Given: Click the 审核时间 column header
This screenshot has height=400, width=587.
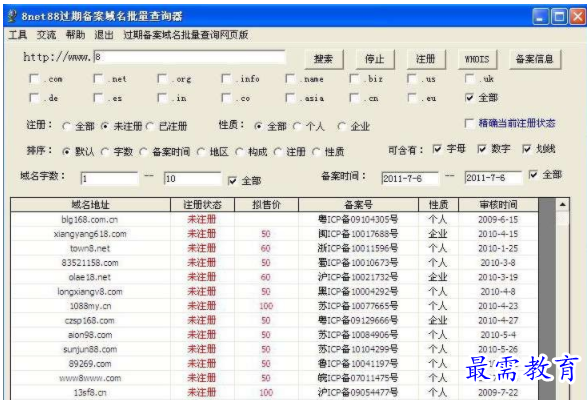Looking at the screenshot, I should (x=498, y=204).
